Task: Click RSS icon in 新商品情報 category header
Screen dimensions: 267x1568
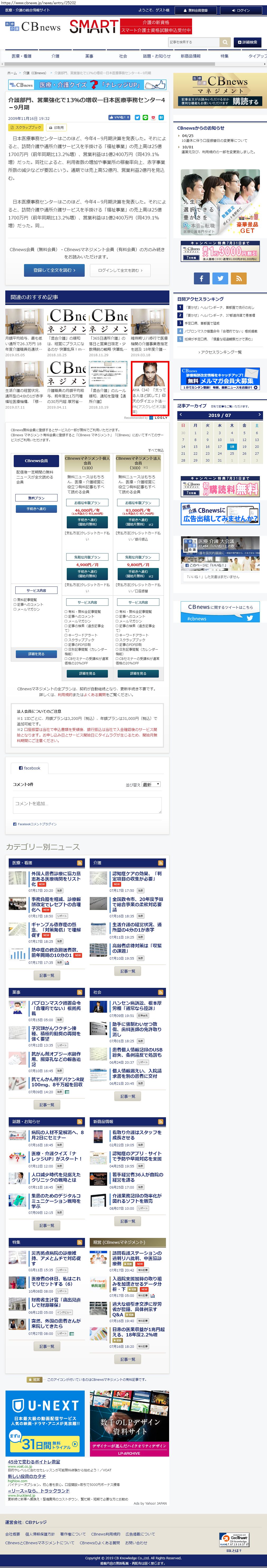Action: click(161, 1122)
